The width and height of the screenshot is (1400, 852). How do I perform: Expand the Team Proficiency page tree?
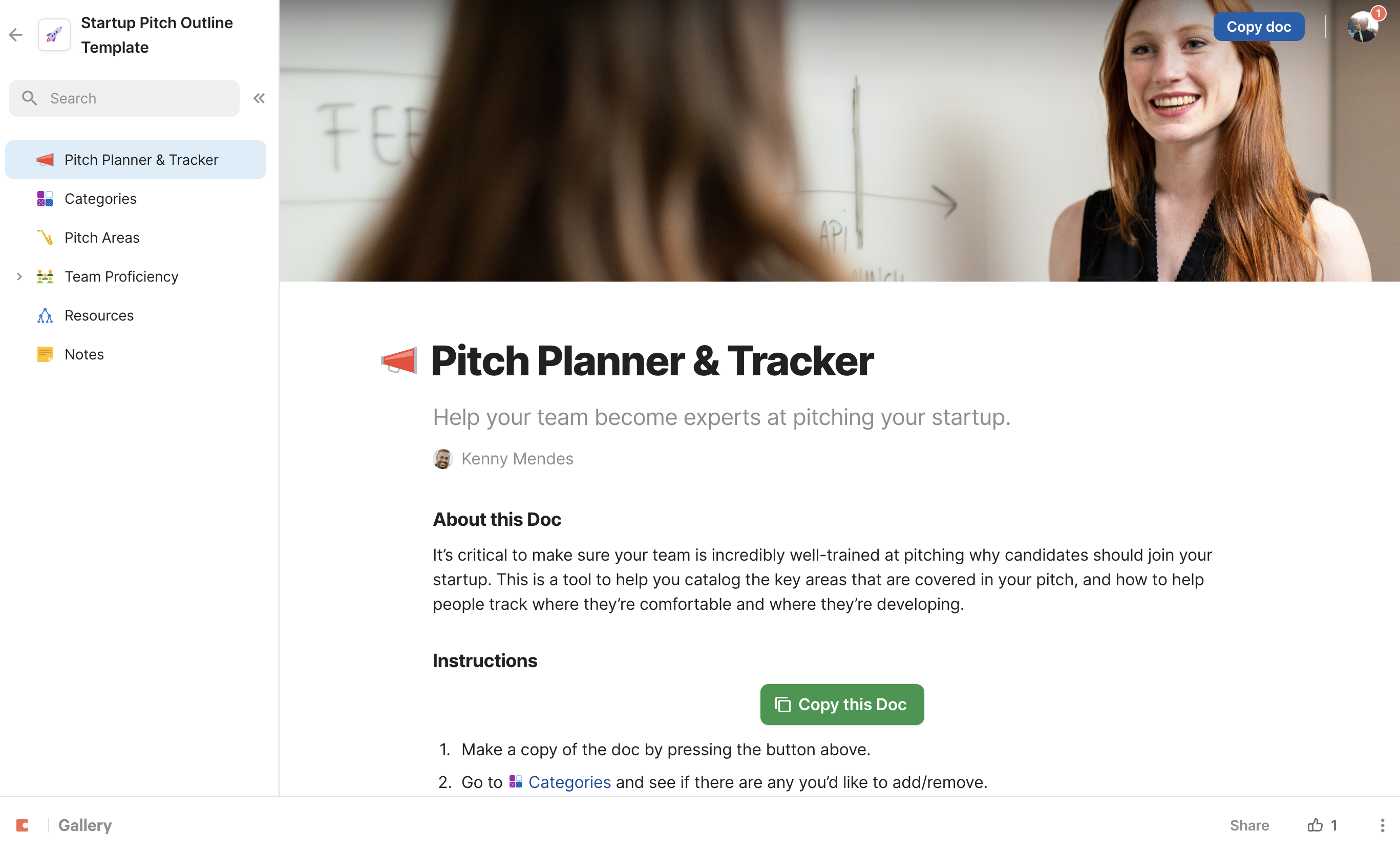tap(19, 276)
